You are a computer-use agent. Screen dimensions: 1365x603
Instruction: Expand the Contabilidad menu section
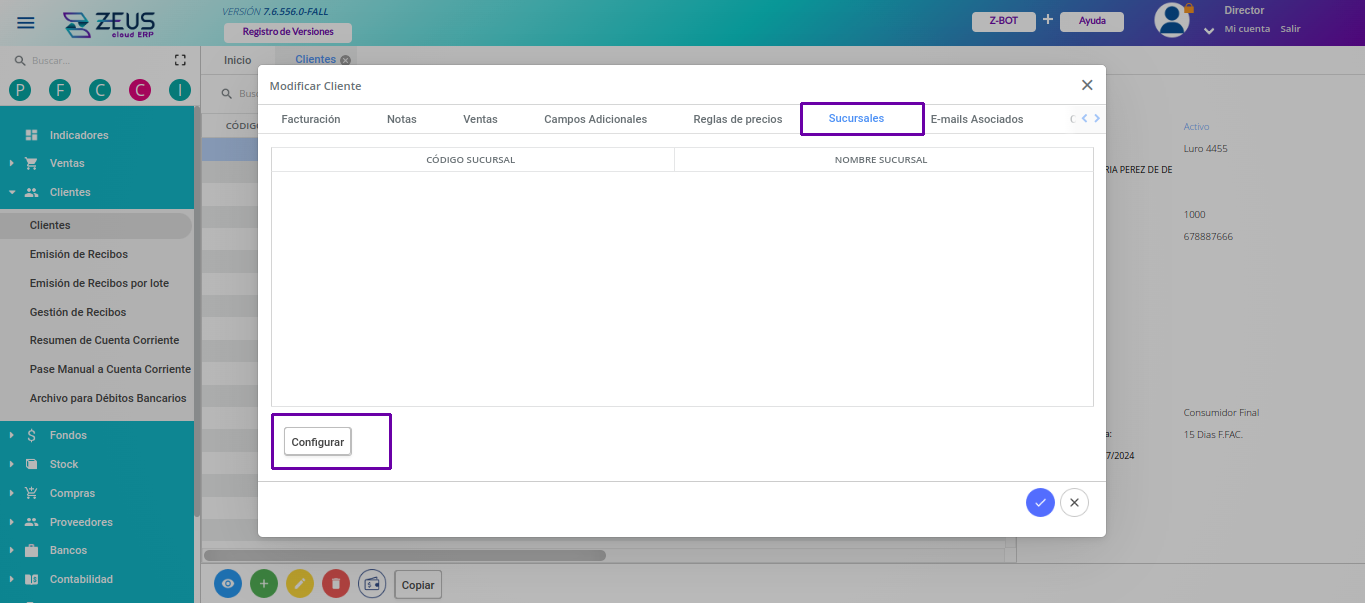[11, 579]
